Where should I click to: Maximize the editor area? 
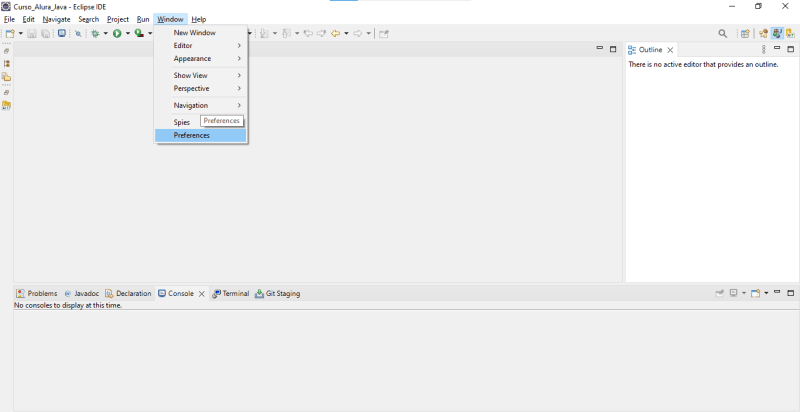tap(613, 49)
